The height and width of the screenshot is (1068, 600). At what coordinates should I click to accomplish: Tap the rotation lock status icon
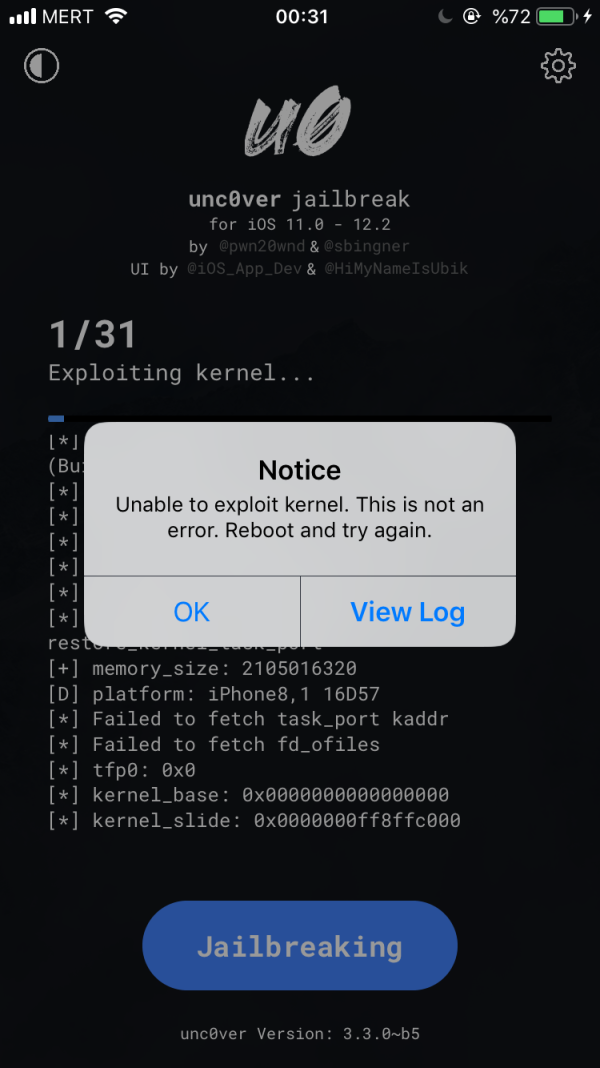[x=471, y=17]
